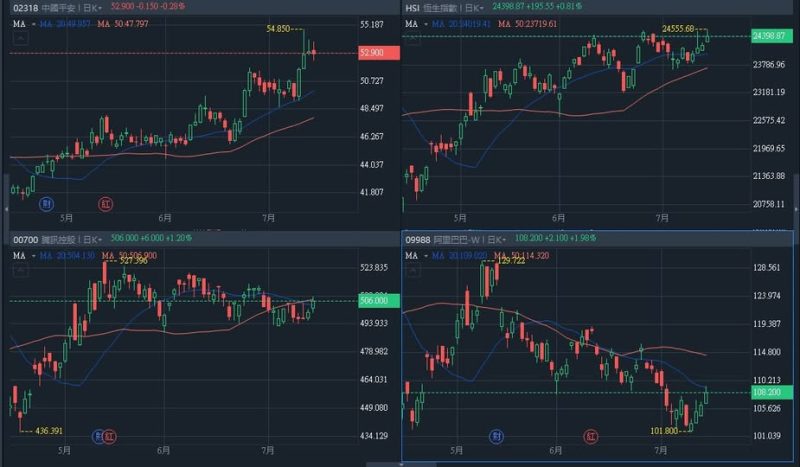Click the collapse arrow icon under Ping An MA

pyautogui.click(x=19, y=41)
